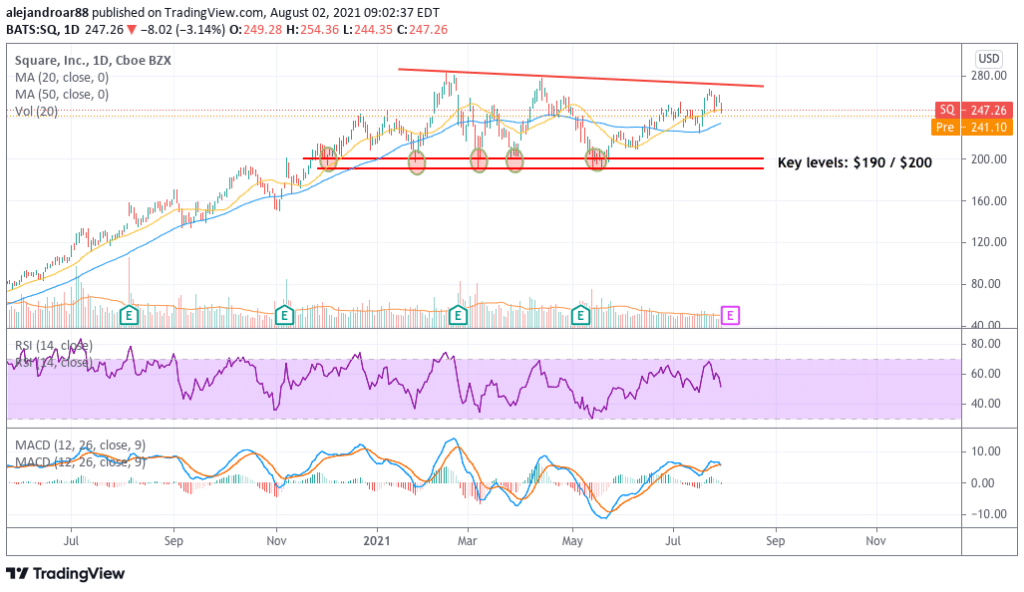The height and width of the screenshot is (592, 1024).
Task: Open the earnings marker near November 2020
Action: point(285,316)
